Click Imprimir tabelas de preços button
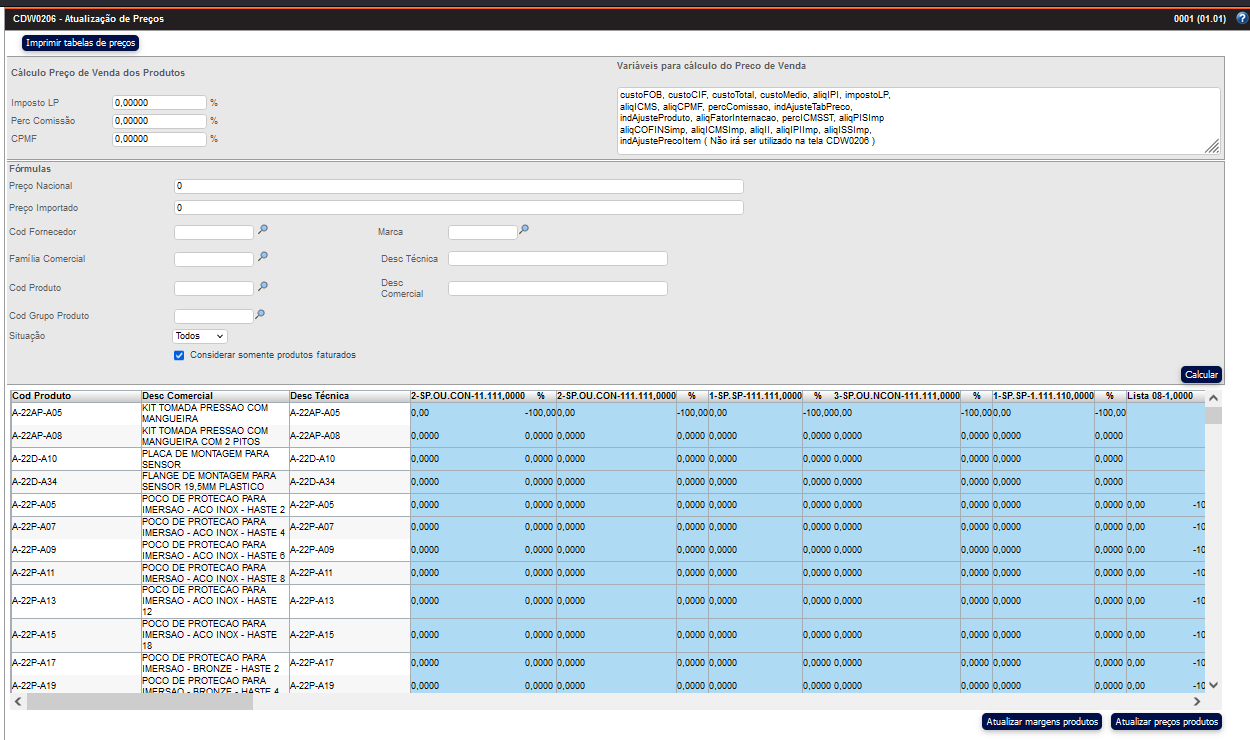Screen dimensions: 1250x740 80,43
